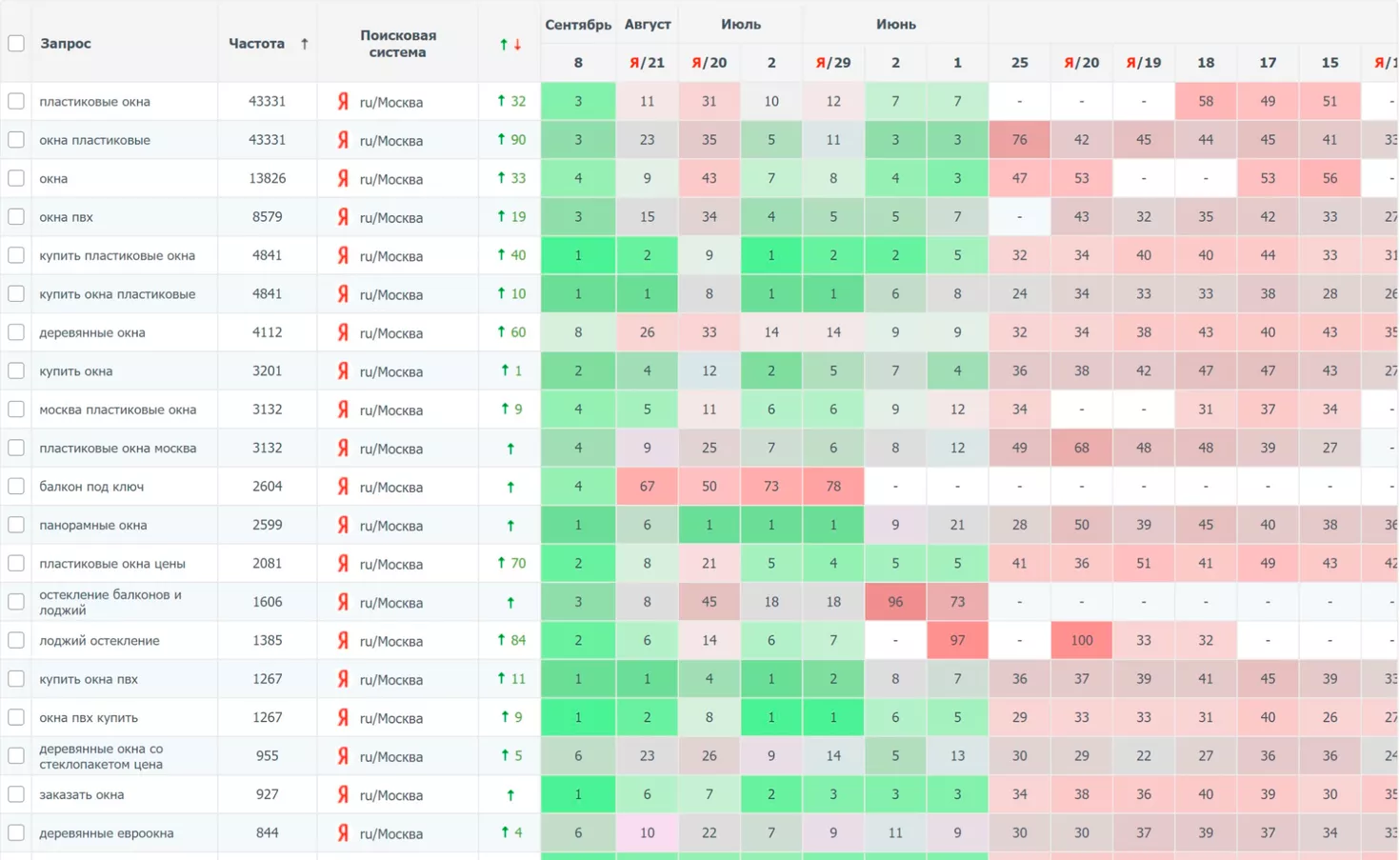This screenshot has height=860, width=1400.
Task: Click the green up arrow in the панорамные окна row
Action: pyautogui.click(x=510, y=526)
